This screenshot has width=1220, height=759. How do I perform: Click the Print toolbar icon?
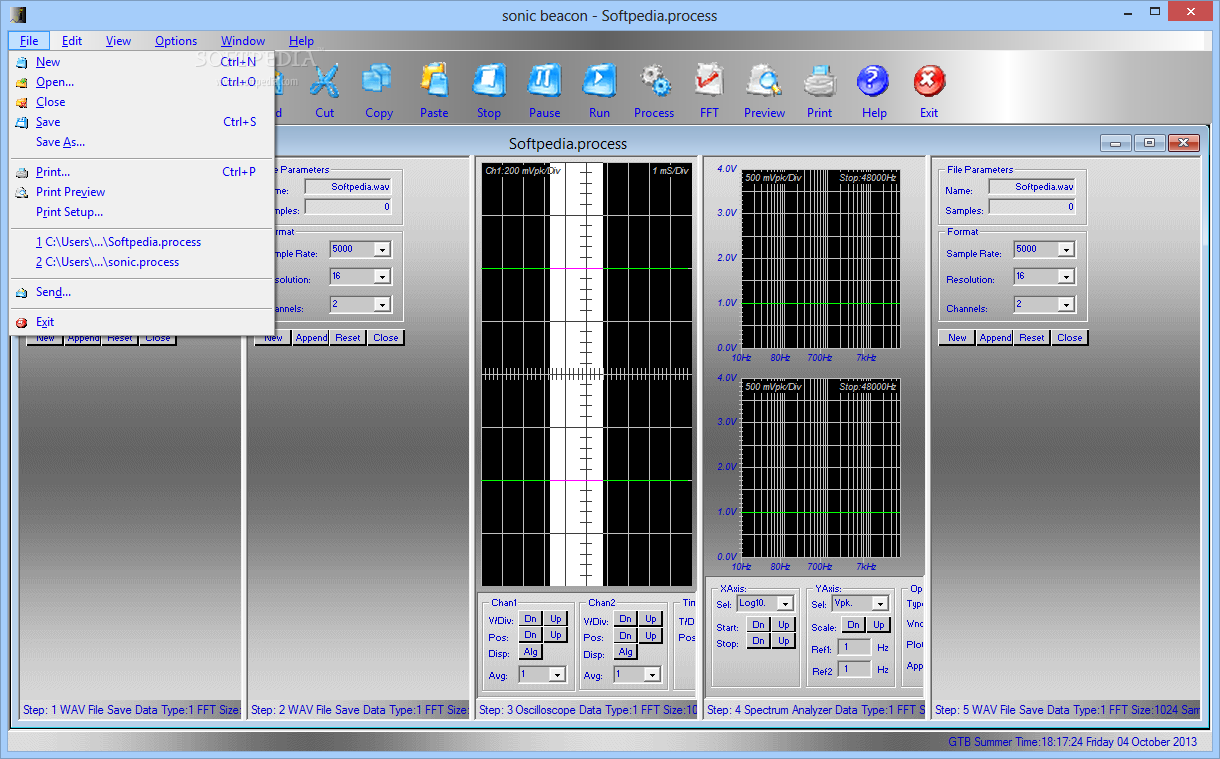[819, 80]
